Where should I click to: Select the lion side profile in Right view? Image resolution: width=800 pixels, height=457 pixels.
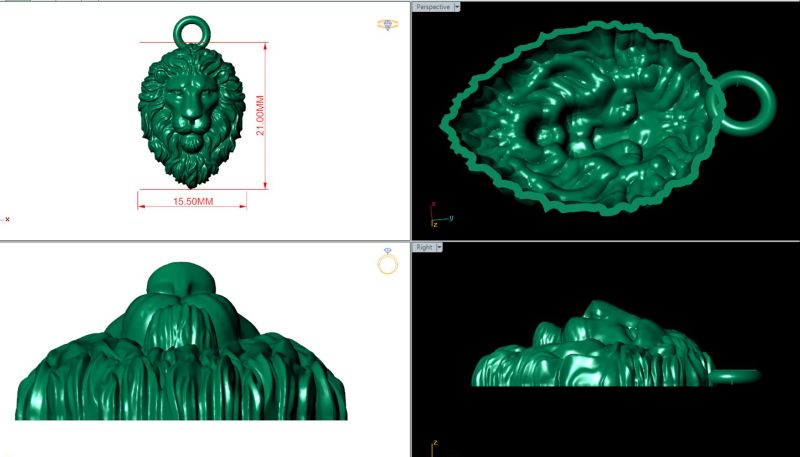tap(590, 350)
